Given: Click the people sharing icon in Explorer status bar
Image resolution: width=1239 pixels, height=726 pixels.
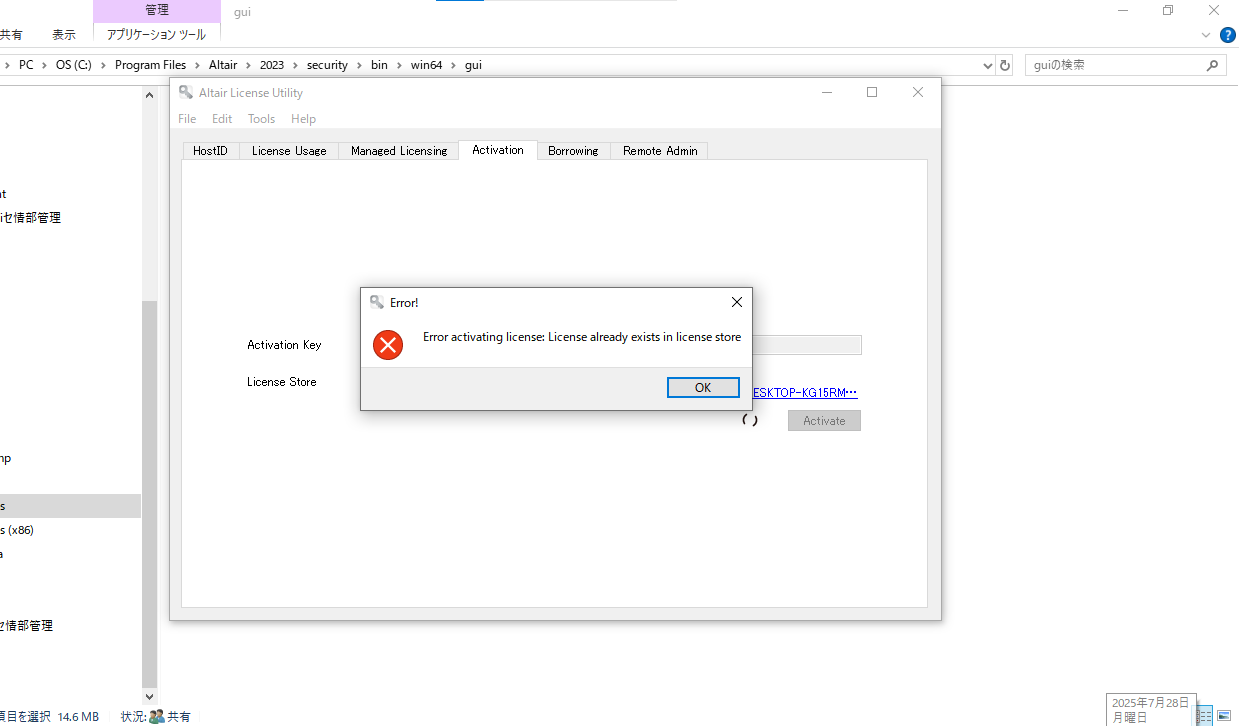Looking at the screenshot, I should [156, 716].
